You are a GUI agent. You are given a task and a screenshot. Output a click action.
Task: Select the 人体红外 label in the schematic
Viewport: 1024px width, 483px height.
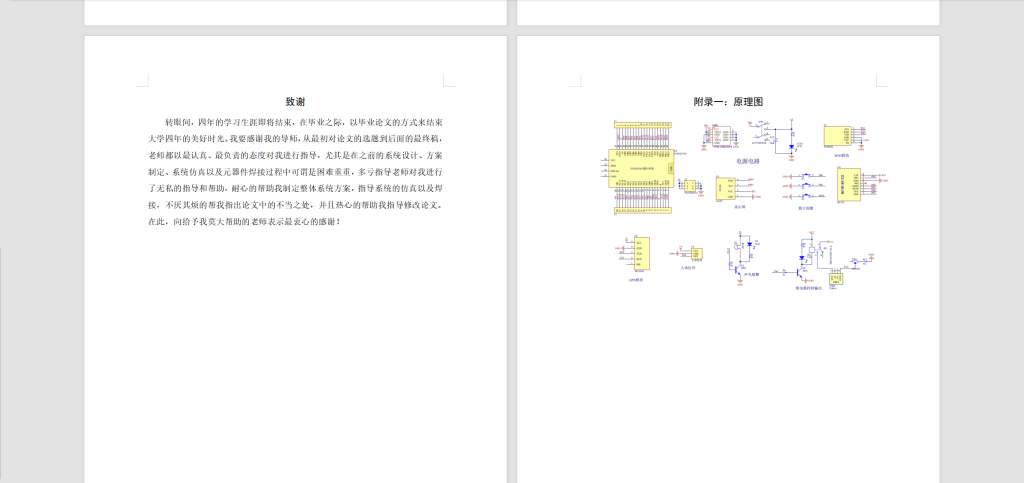pos(688,268)
